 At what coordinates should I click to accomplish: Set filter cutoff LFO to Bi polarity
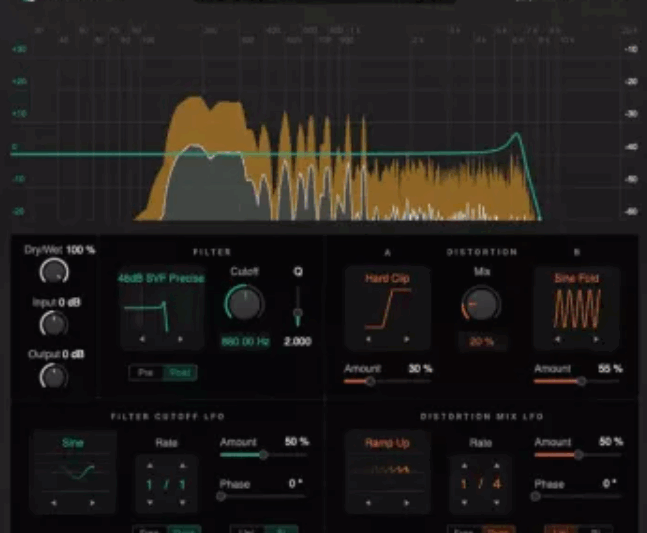click(281, 530)
